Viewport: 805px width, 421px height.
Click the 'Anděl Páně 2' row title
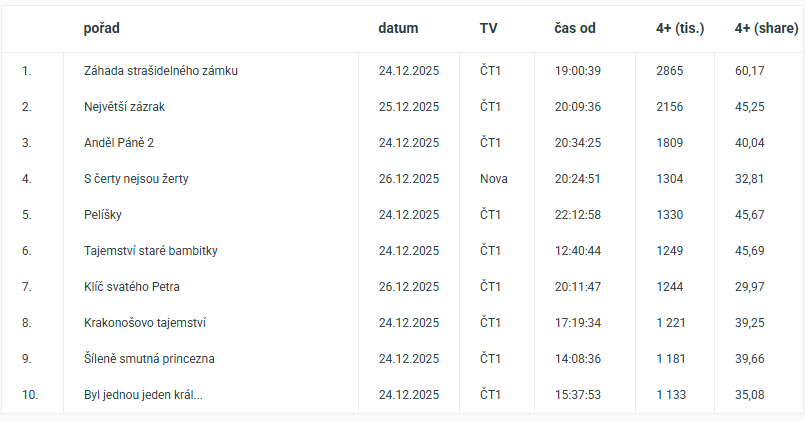click(x=119, y=143)
